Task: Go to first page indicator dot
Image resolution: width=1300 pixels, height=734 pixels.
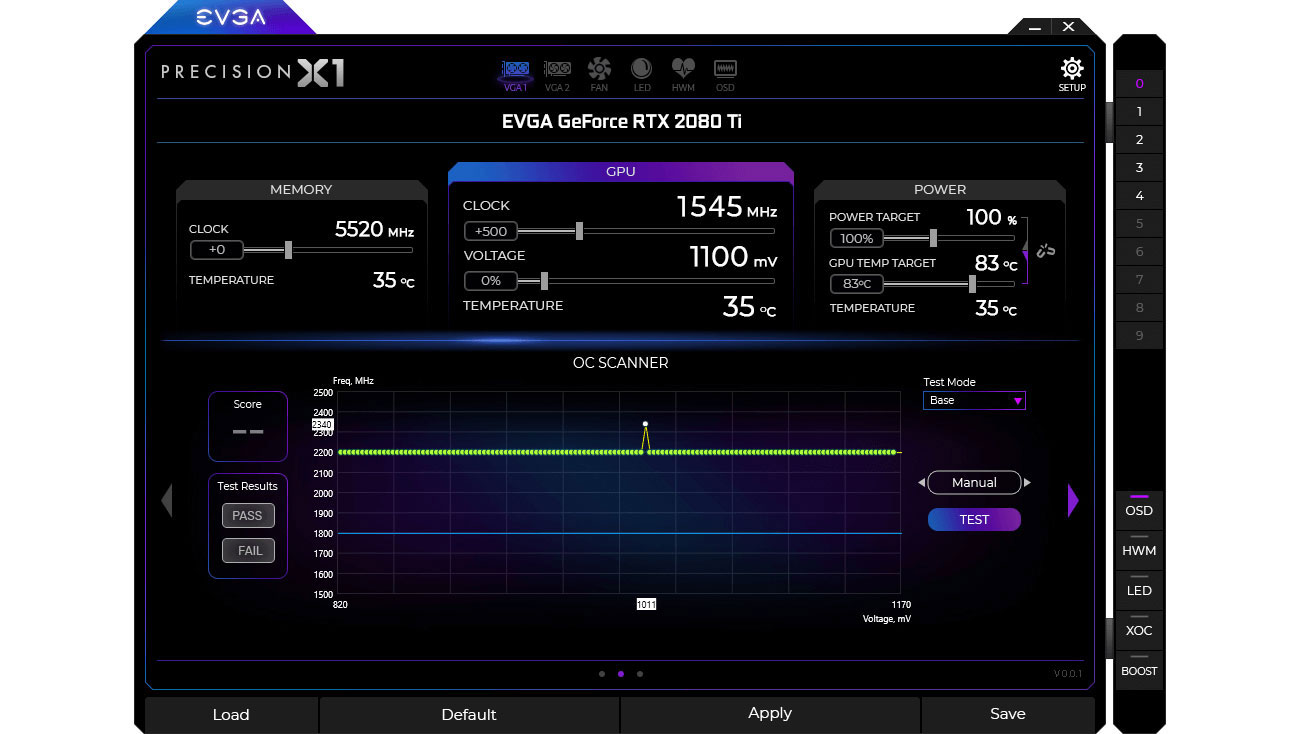Action: pyautogui.click(x=601, y=674)
